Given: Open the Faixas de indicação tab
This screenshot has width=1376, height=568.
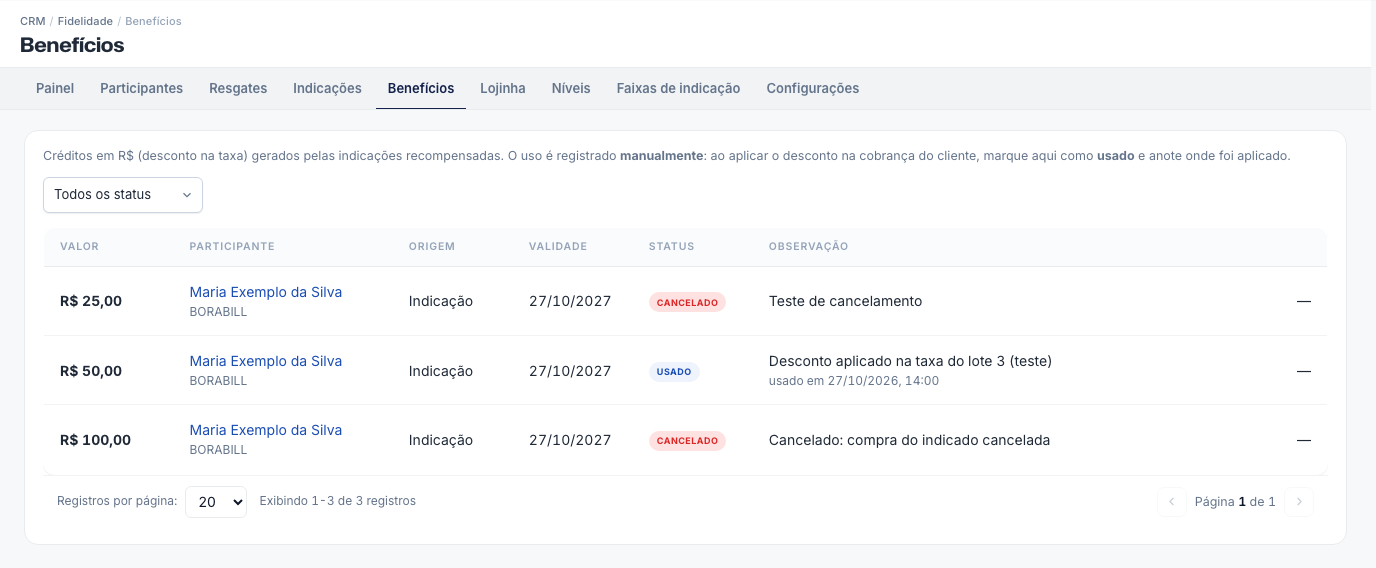Looking at the screenshot, I should point(678,88).
